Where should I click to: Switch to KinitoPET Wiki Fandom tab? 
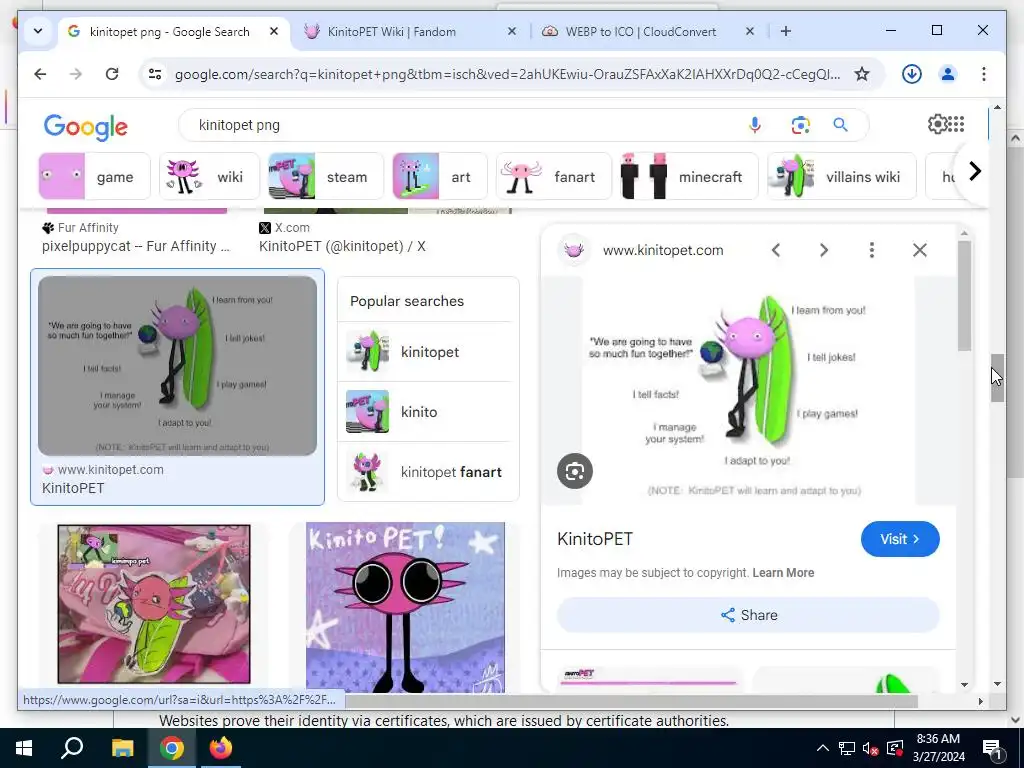(410, 31)
